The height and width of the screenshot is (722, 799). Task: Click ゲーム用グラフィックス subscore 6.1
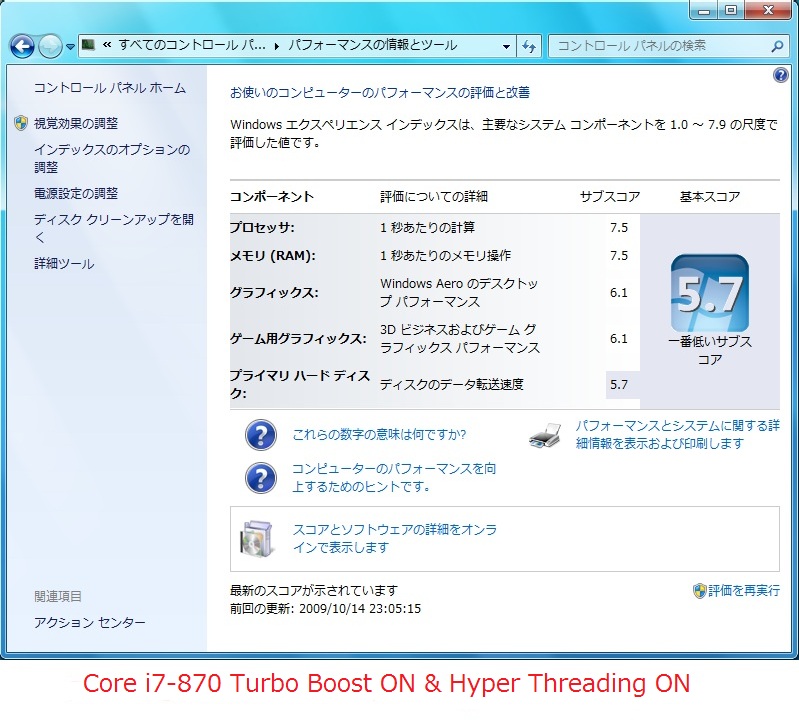click(x=619, y=339)
